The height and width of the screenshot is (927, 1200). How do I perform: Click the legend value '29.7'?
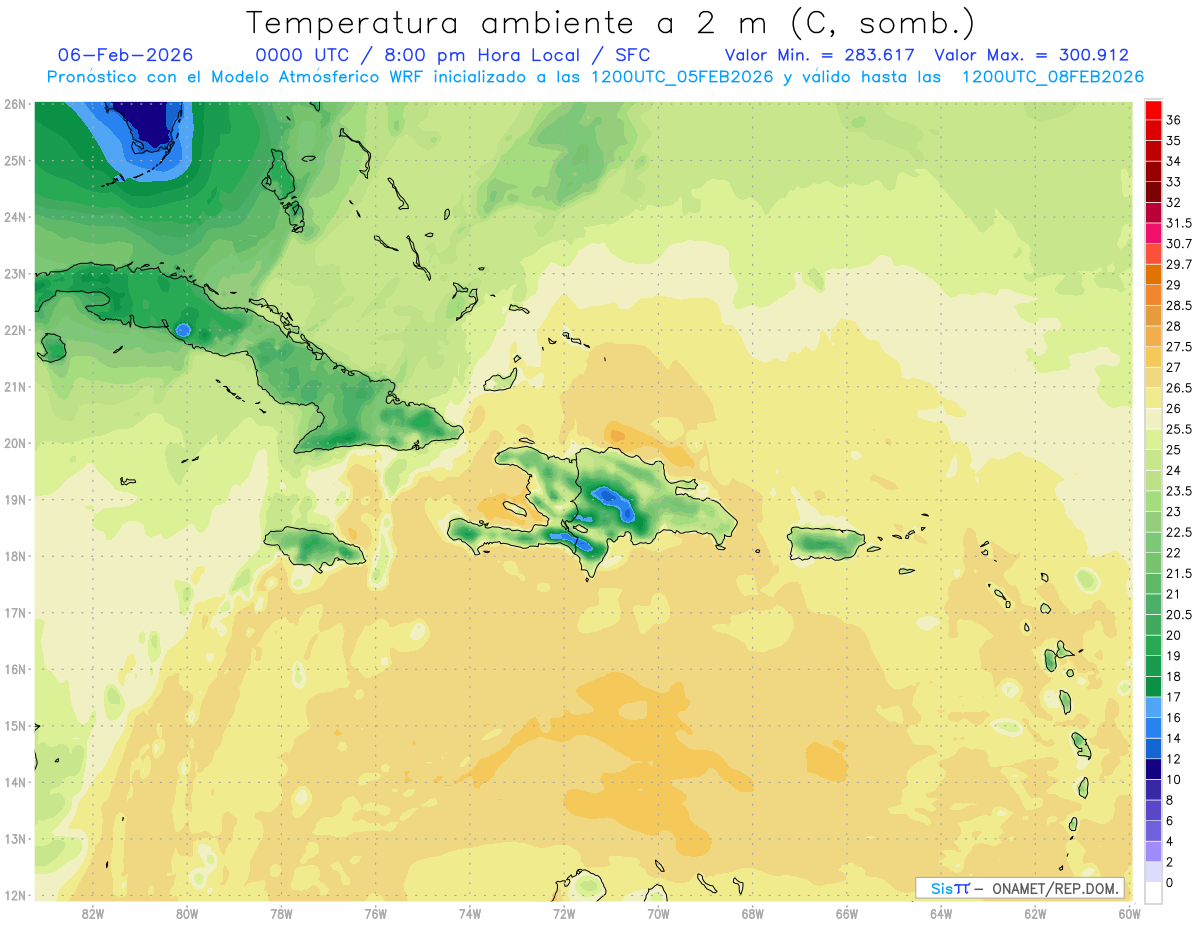(x=1179, y=264)
